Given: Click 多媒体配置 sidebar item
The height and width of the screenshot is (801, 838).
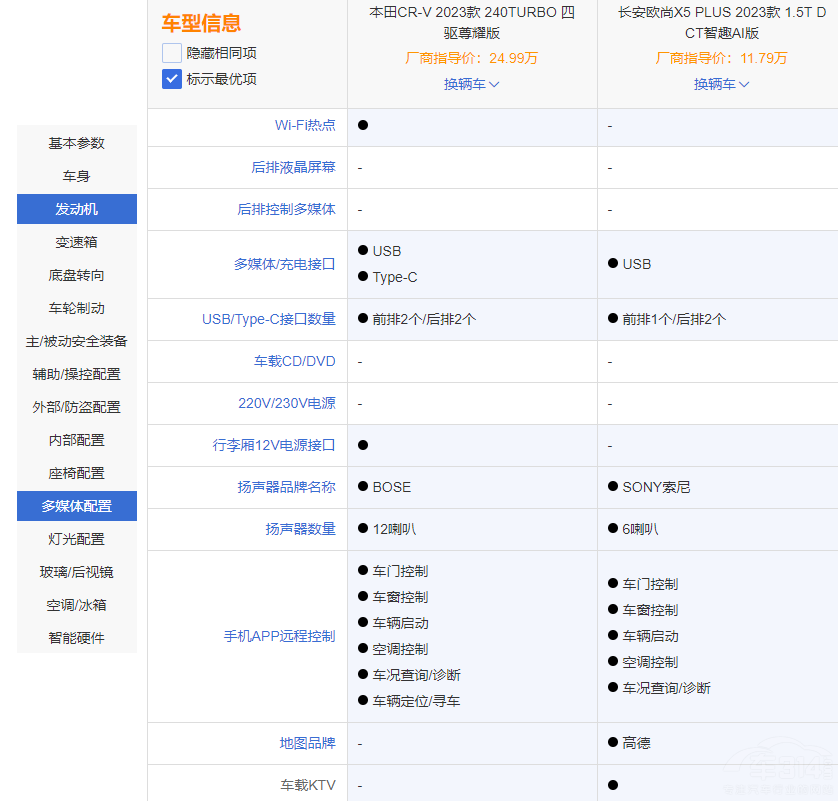Looking at the screenshot, I should 76,506.
